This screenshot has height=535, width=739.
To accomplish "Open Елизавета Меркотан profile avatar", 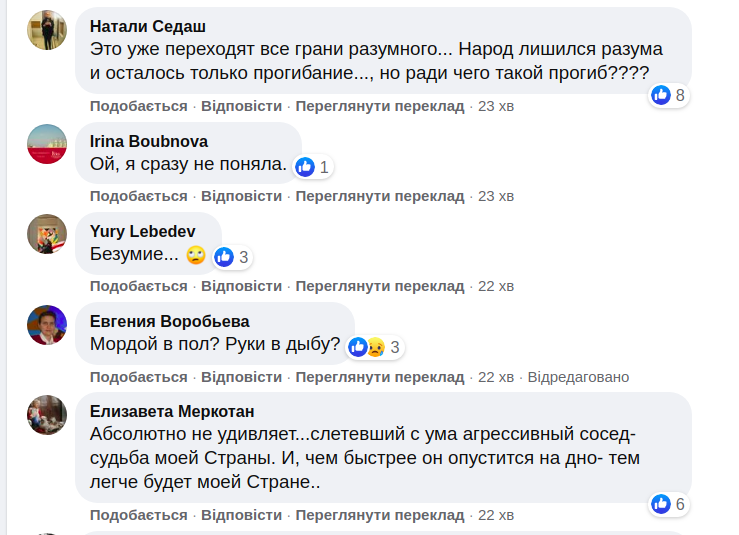I will pos(47,414).
